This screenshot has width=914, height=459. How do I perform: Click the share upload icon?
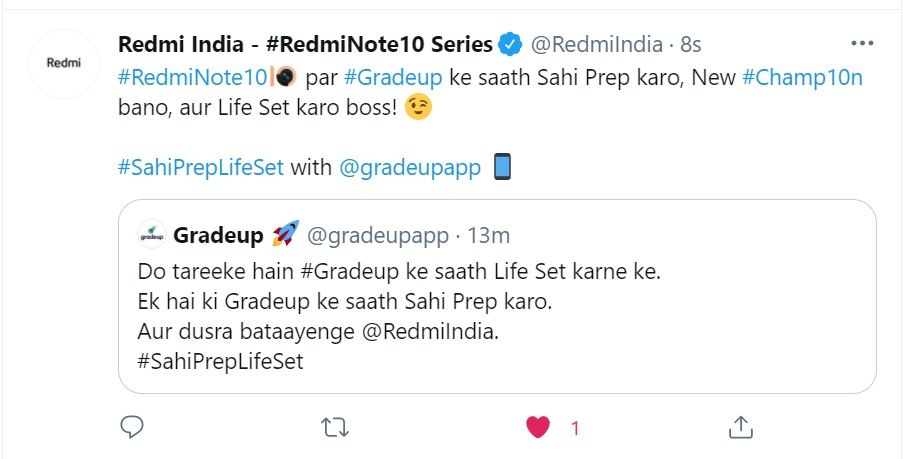tap(740, 428)
